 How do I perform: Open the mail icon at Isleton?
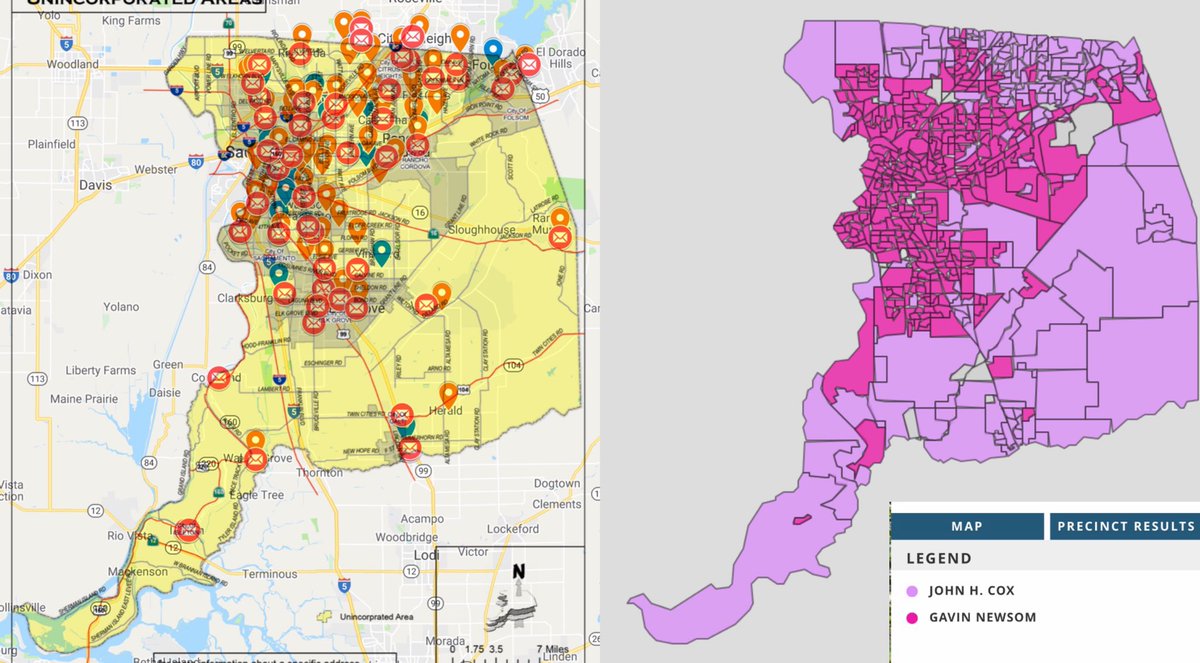point(188,529)
